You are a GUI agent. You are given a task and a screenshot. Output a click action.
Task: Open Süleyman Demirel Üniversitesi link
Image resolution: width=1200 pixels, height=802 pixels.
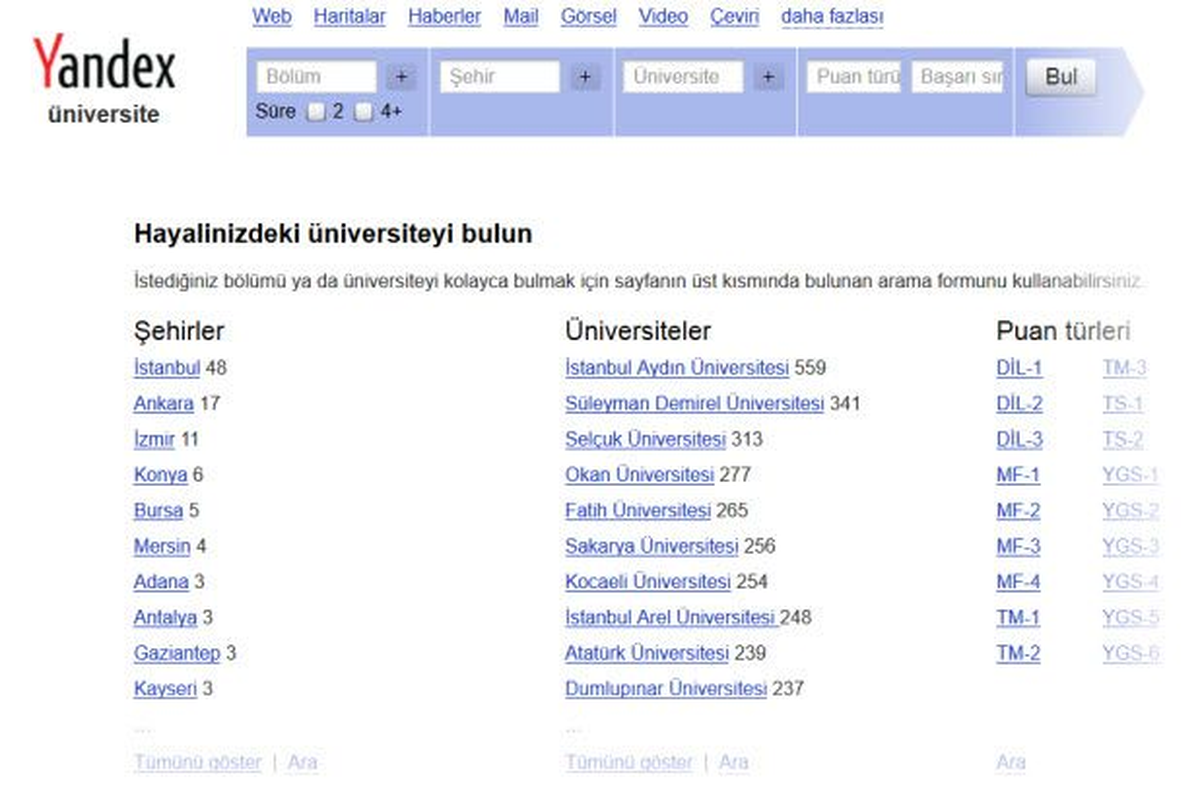coord(695,403)
